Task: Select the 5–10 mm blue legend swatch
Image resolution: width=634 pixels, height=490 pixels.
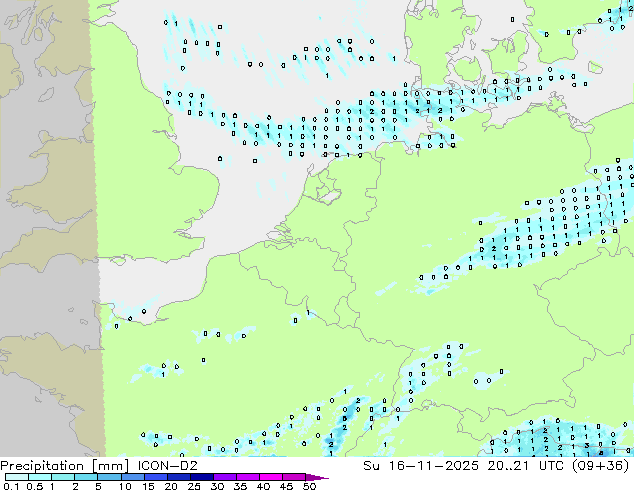Action: [x=109, y=477]
